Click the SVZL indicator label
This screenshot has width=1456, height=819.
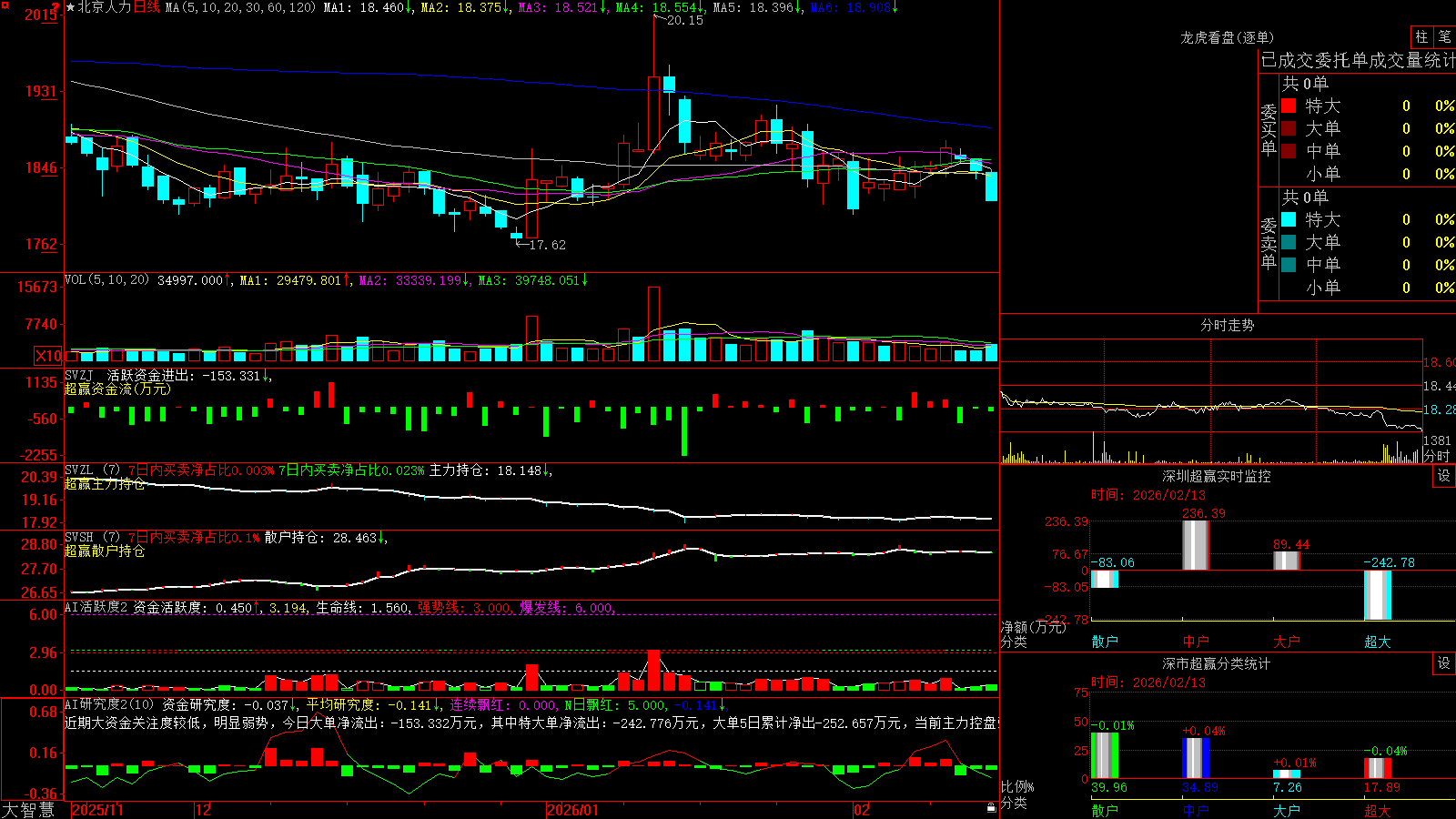(x=79, y=470)
